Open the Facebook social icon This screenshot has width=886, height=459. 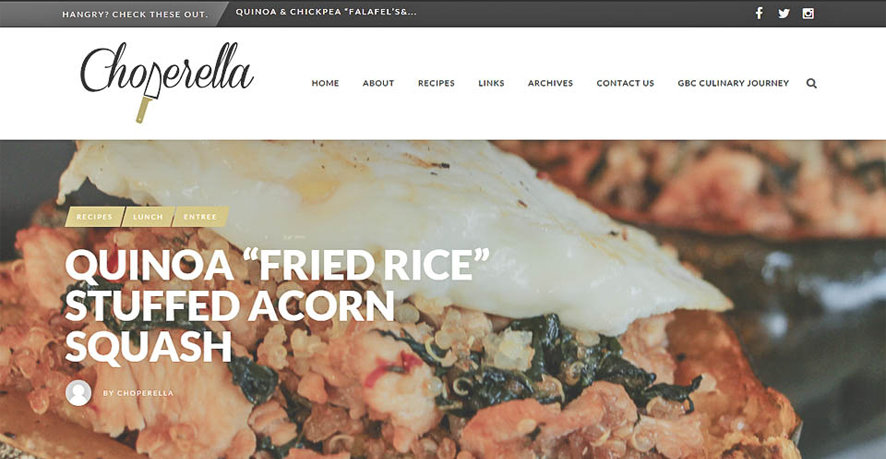(x=759, y=13)
